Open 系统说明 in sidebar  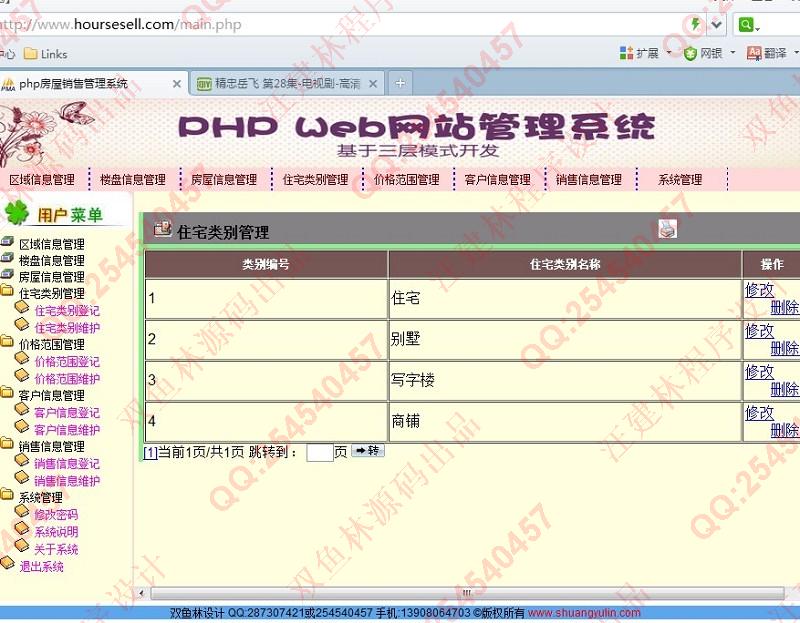[x=56, y=532]
